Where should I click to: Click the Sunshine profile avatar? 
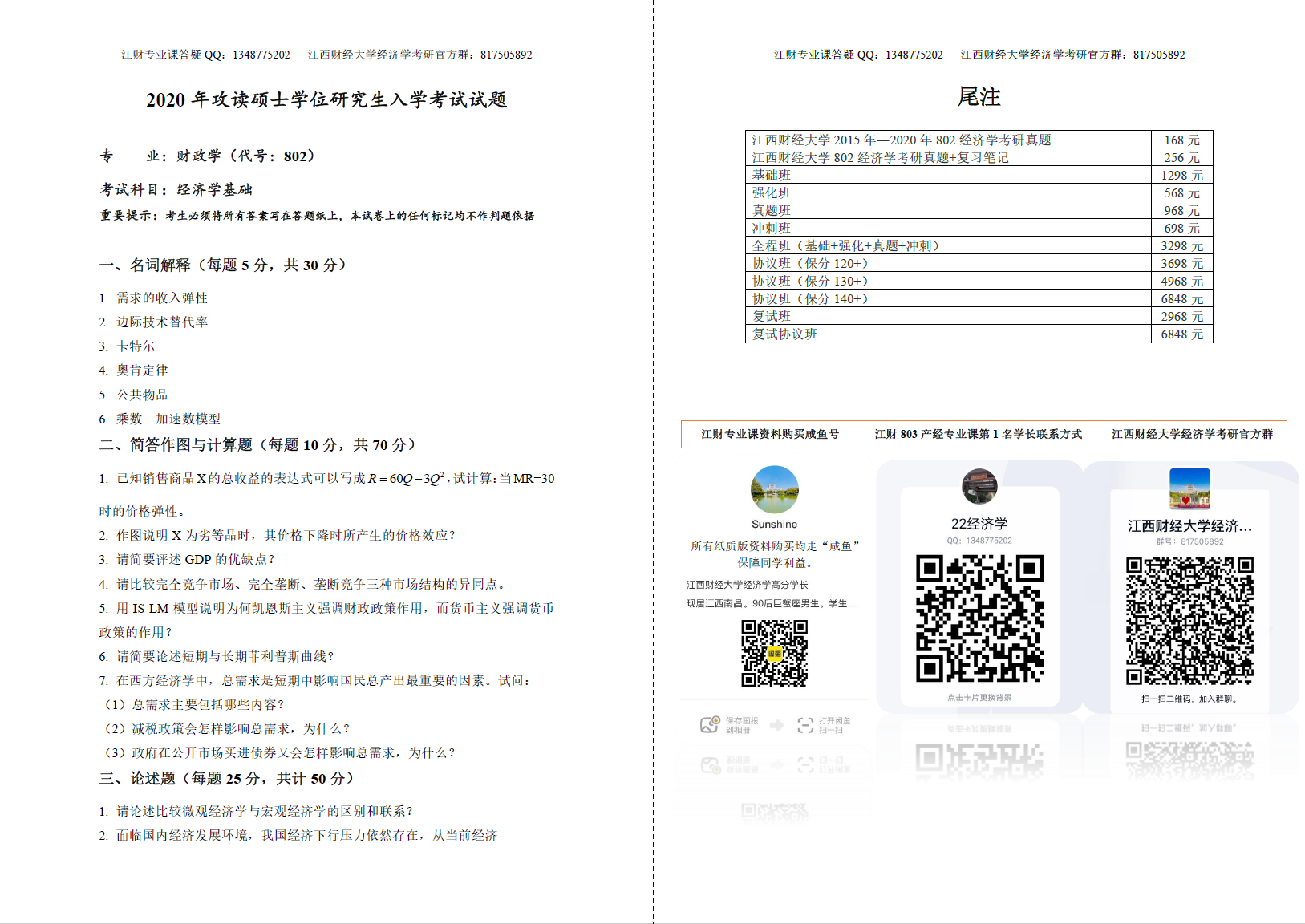coord(775,489)
